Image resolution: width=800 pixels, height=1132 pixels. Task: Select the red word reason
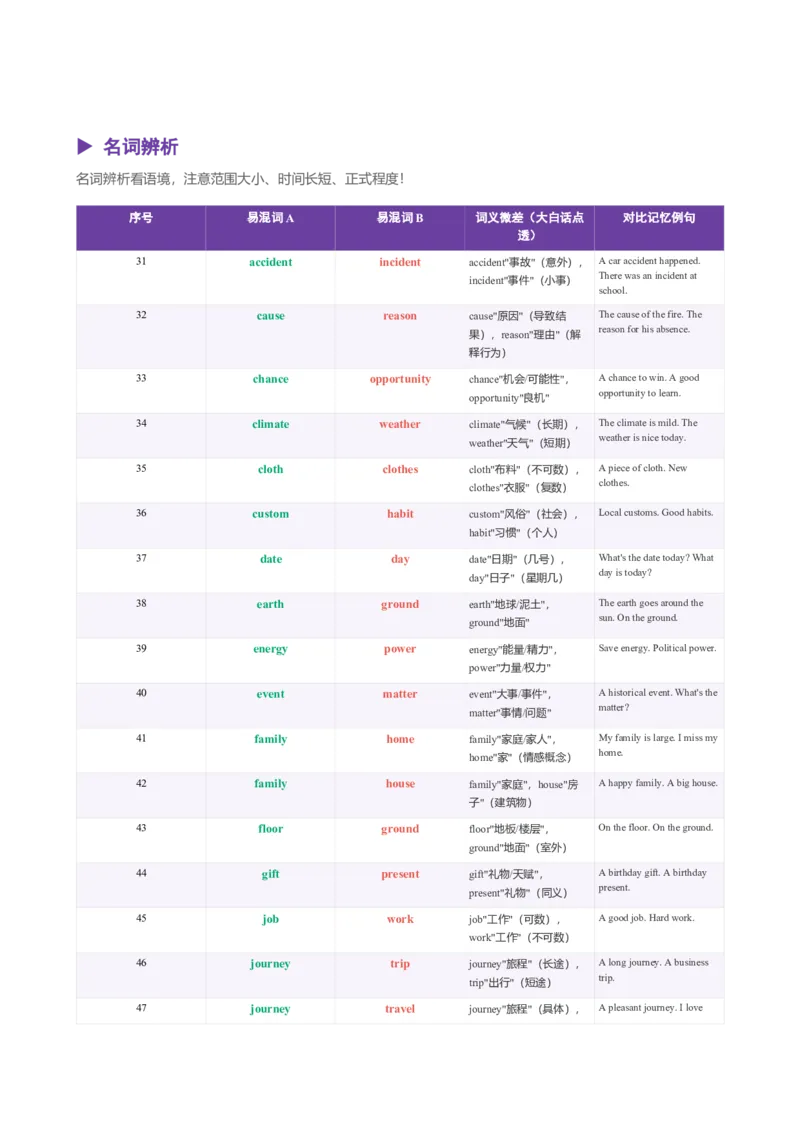tap(400, 315)
